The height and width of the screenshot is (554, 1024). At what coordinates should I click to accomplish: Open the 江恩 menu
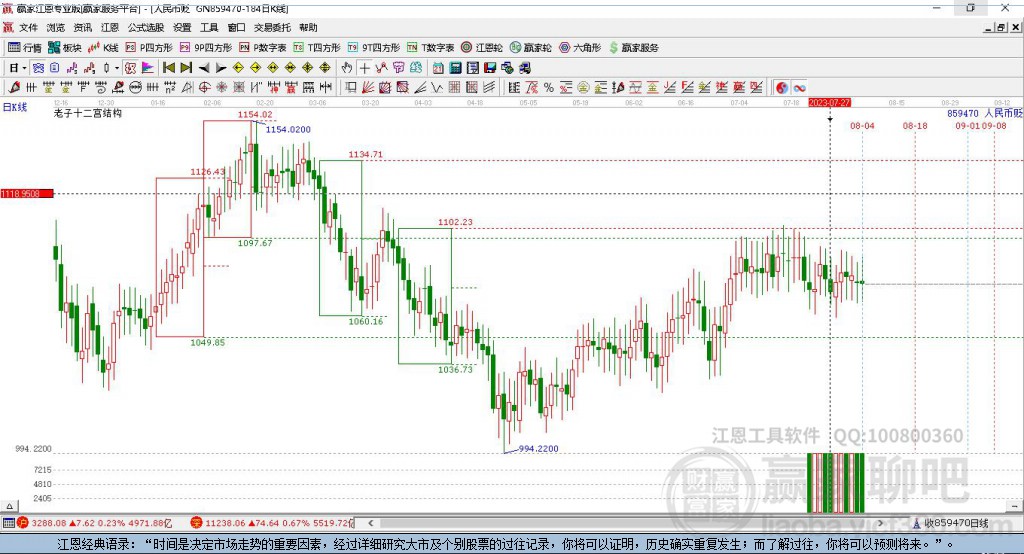(x=110, y=27)
